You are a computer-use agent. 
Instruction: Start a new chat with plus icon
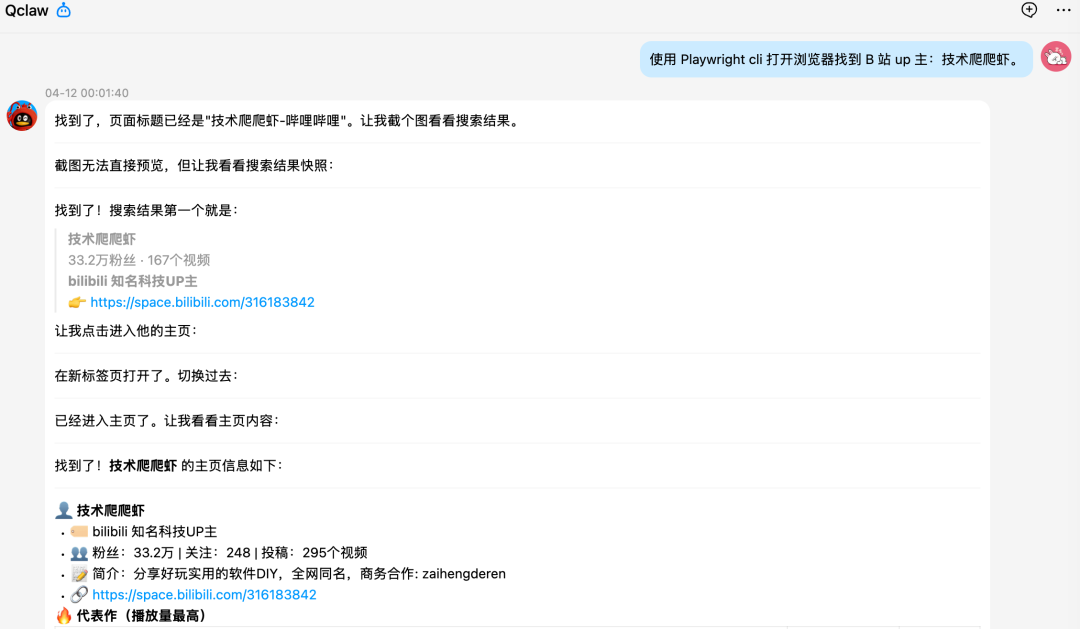pyautogui.click(x=1029, y=10)
